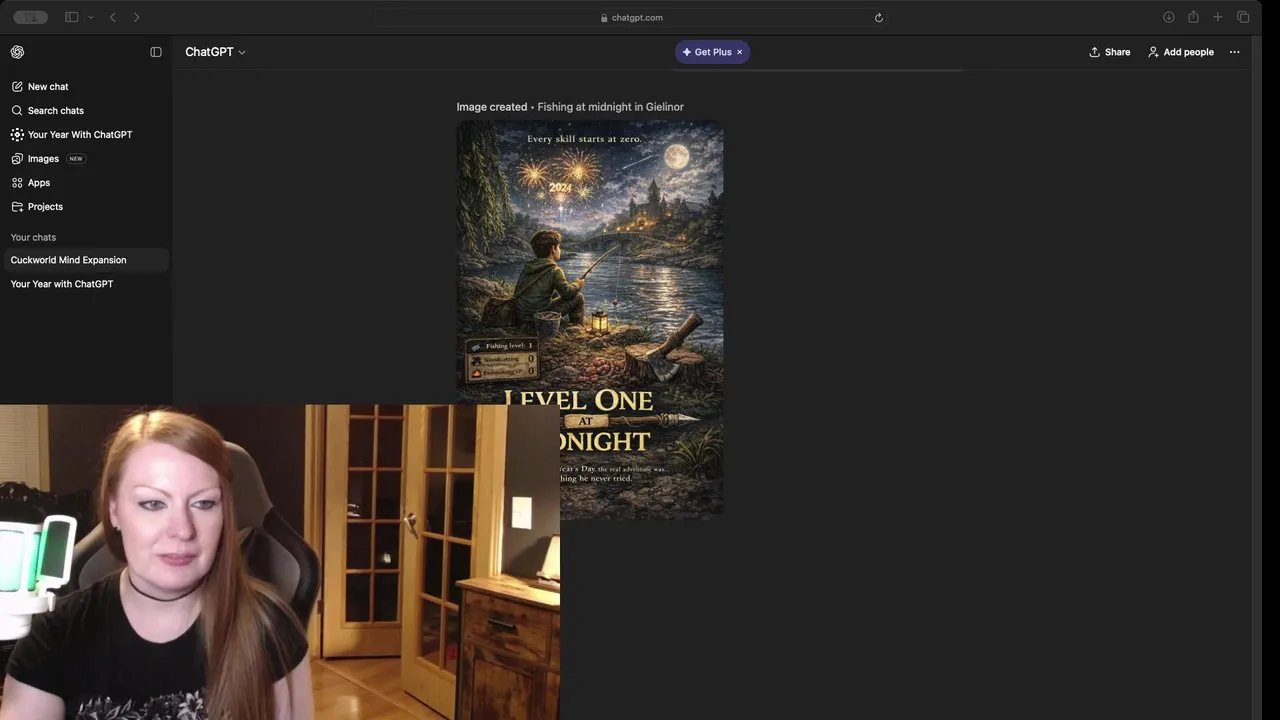
Task: Click Add people
Action: click(1181, 52)
